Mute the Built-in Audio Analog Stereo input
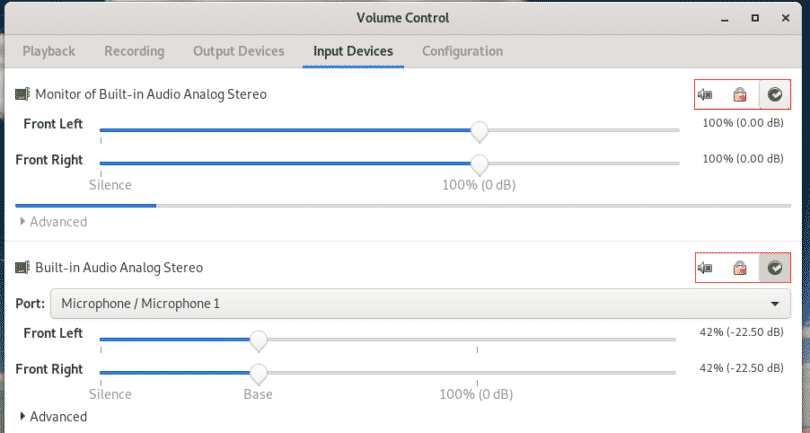This screenshot has width=810, height=433. click(705, 268)
